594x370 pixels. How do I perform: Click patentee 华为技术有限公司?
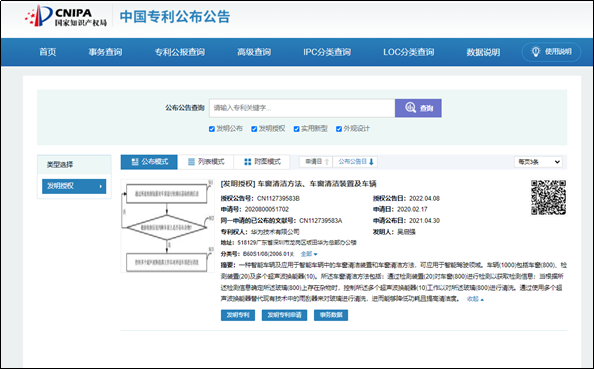[x=275, y=232]
